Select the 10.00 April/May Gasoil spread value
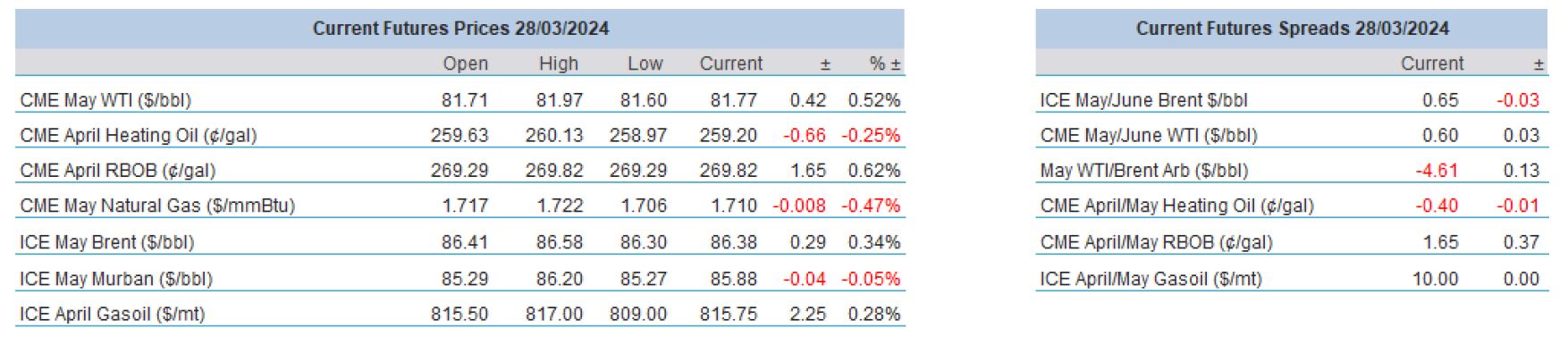The height and width of the screenshot is (345, 1568). (x=1435, y=279)
